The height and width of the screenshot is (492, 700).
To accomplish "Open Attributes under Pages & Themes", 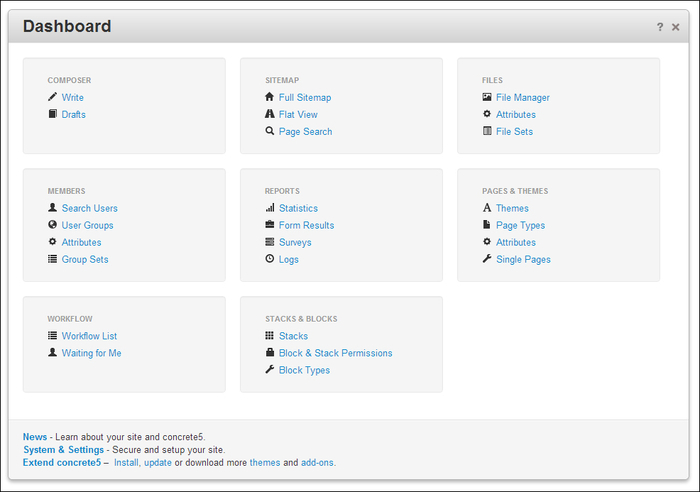I will (516, 242).
